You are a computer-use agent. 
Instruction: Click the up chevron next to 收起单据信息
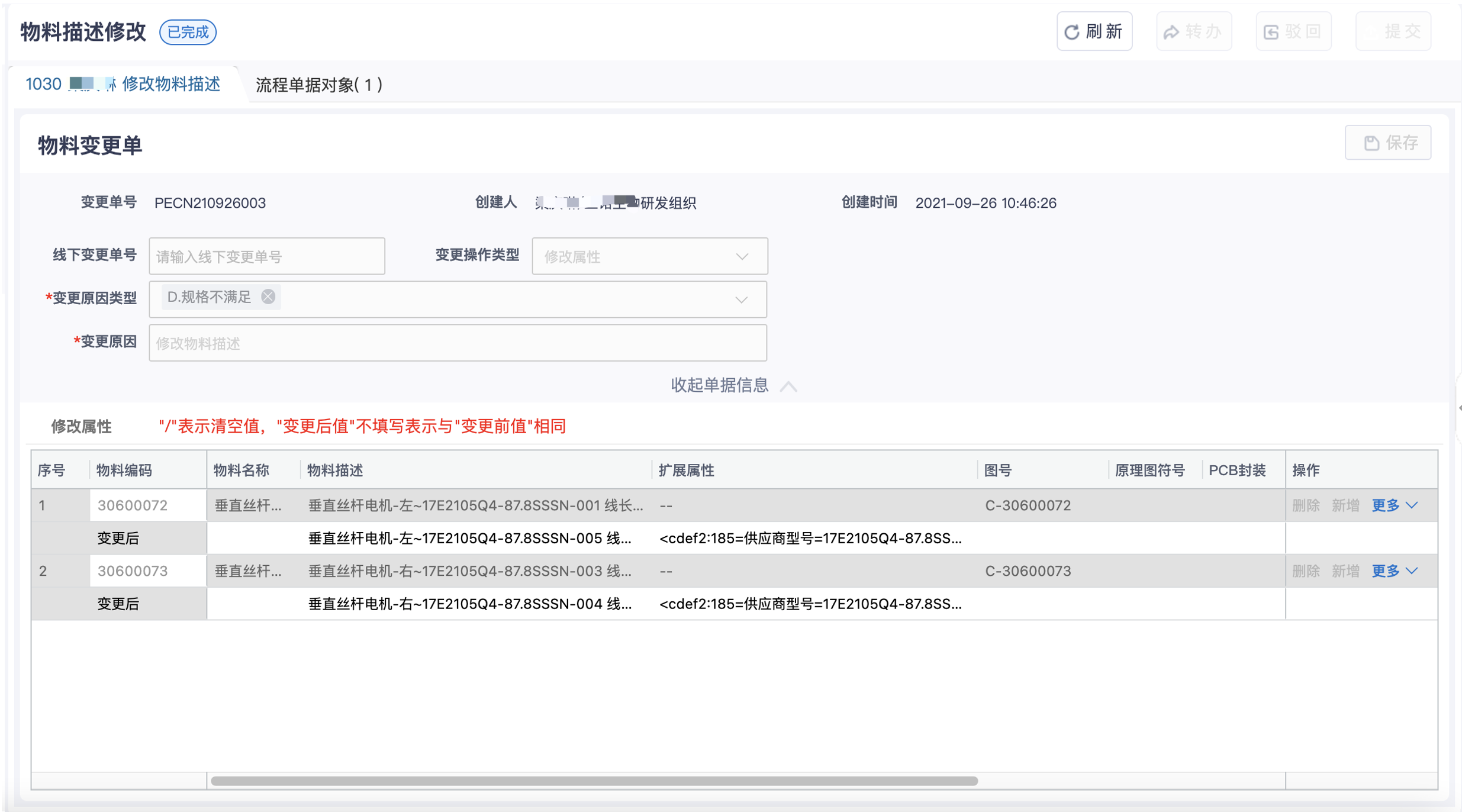788,386
